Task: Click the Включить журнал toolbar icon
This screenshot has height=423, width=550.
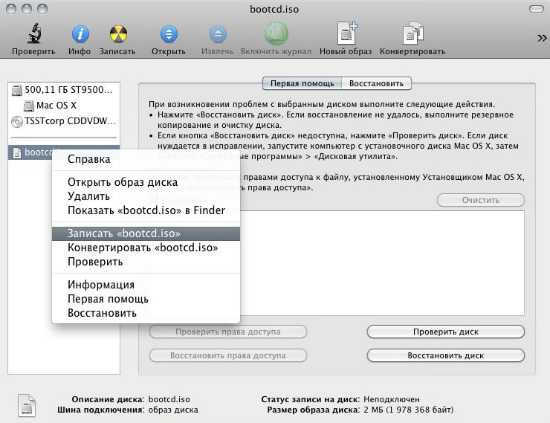Action: (x=276, y=34)
